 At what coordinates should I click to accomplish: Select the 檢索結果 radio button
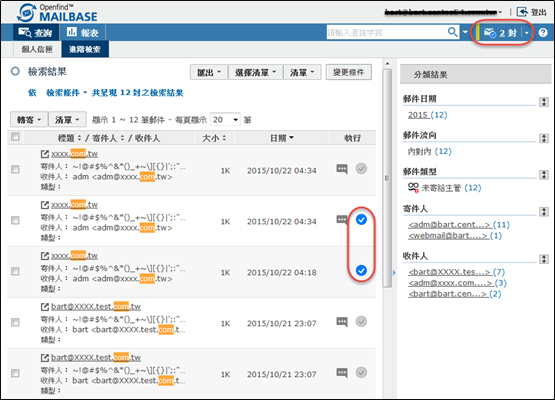click(15, 71)
